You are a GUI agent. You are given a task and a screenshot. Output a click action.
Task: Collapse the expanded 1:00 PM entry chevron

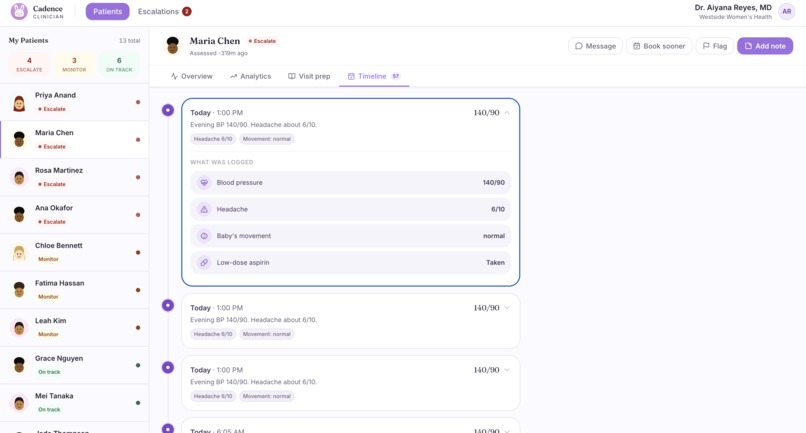coord(507,113)
